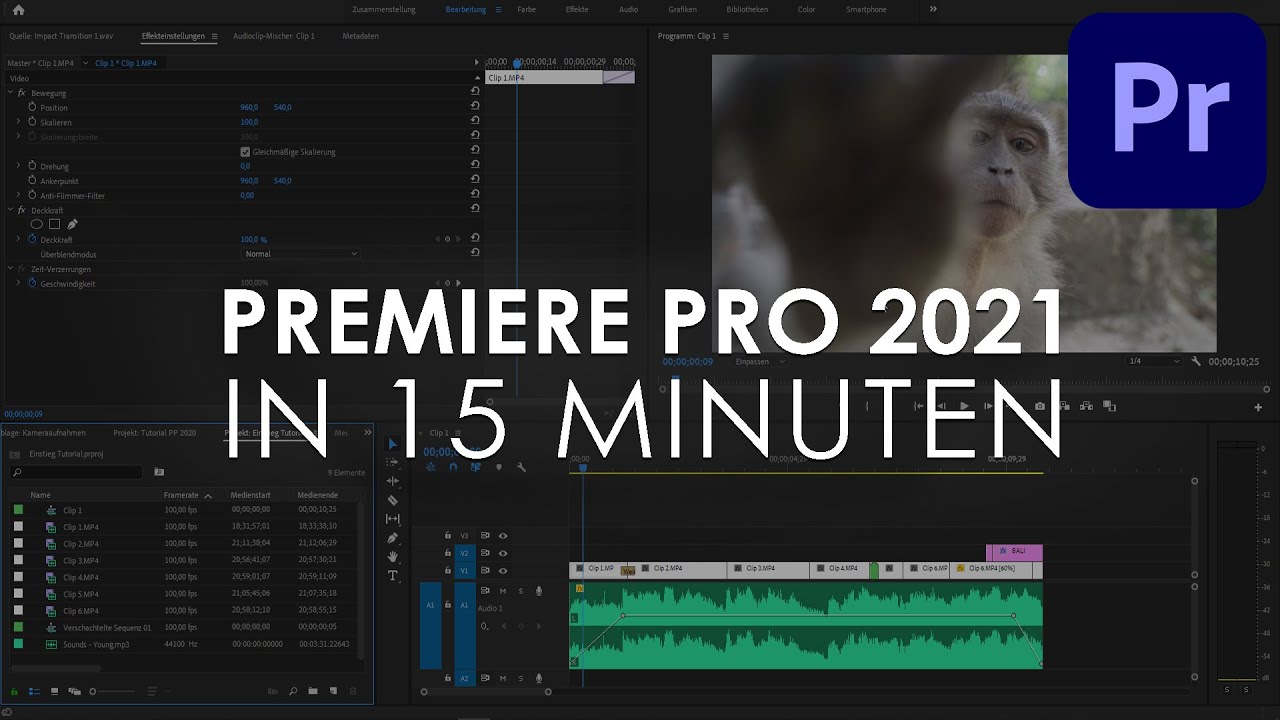Toggle animation stopwatch for Deckkraft

[32, 240]
